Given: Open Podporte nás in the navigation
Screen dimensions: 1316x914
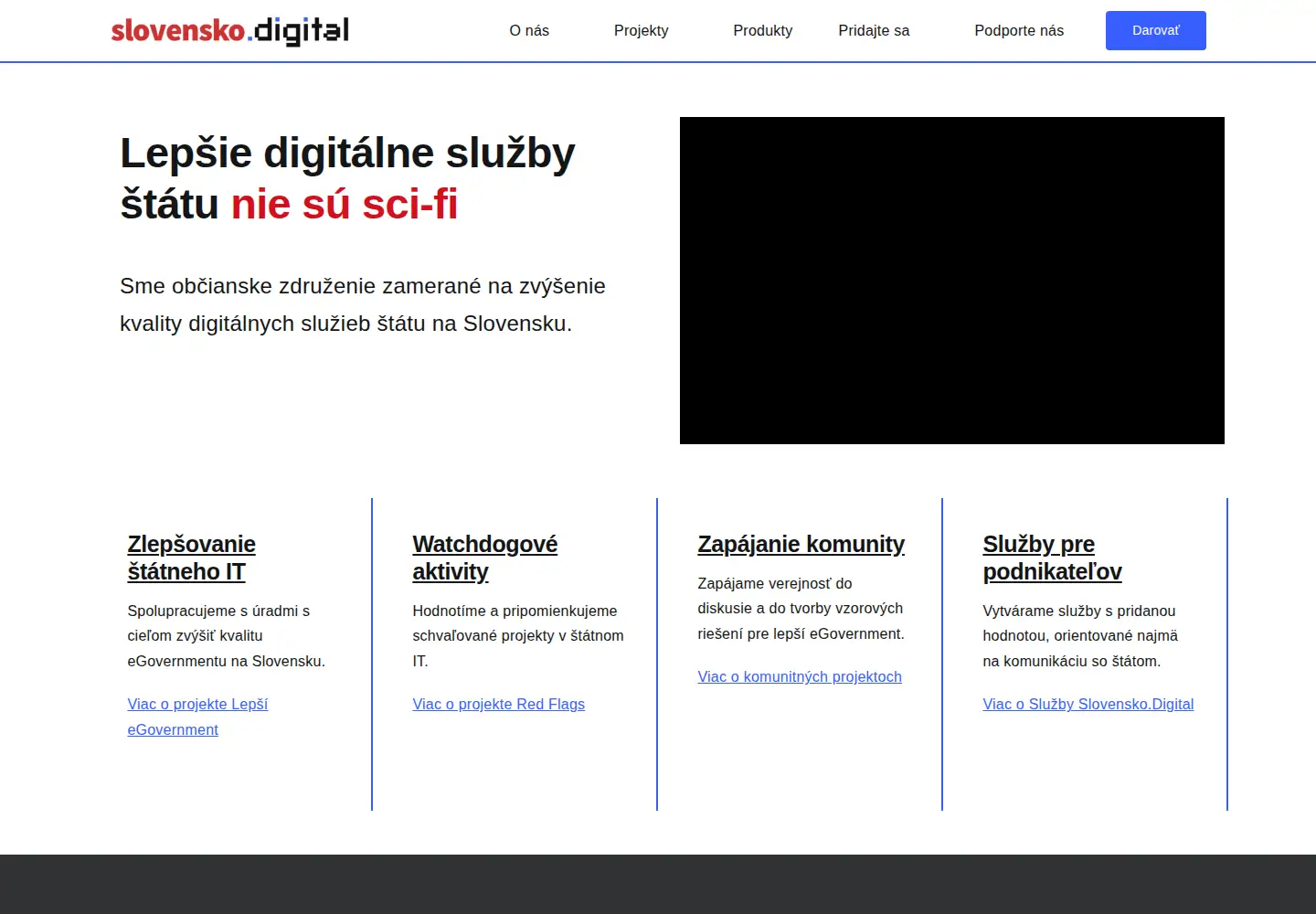Looking at the screenshot, I should pos(1019,30).
